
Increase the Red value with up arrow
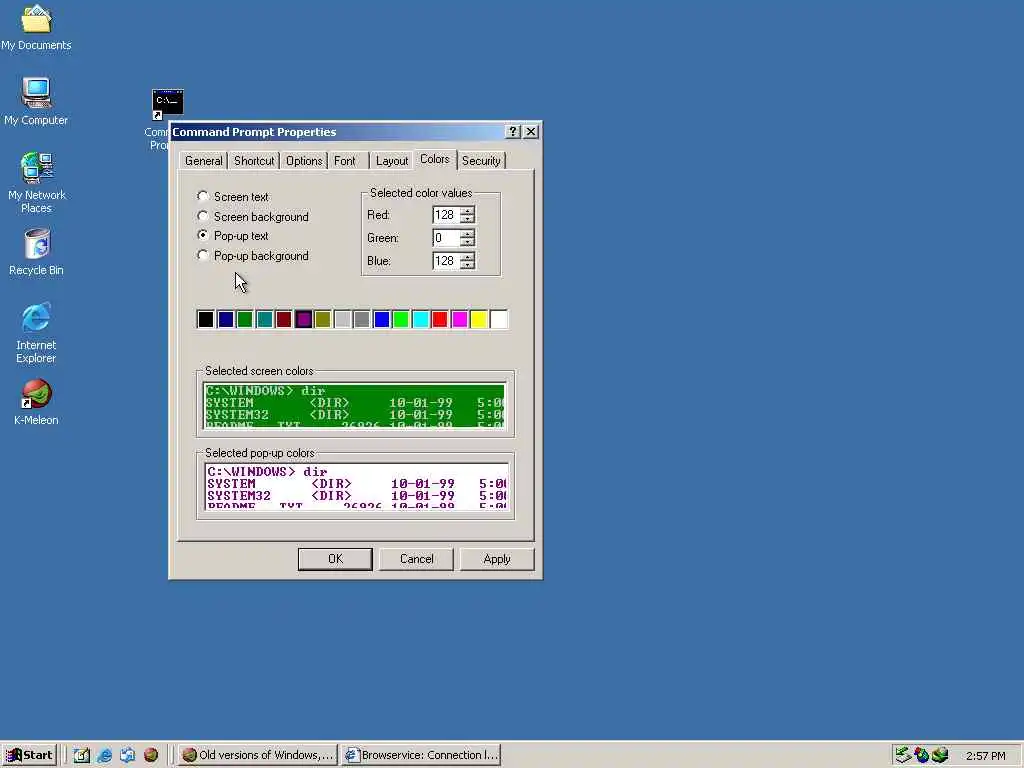tap(467, 211)
